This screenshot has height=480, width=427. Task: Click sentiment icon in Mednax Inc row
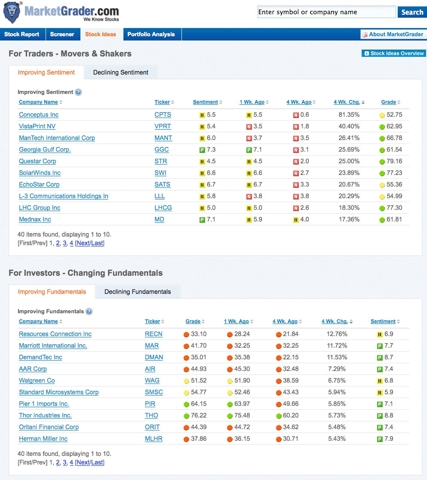202,220
